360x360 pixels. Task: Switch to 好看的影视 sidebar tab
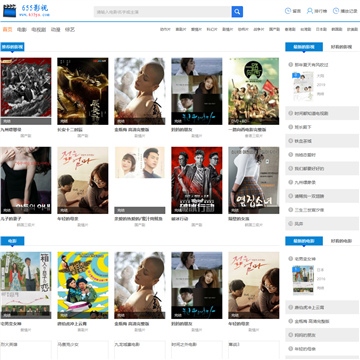click(x=341, y=47)
